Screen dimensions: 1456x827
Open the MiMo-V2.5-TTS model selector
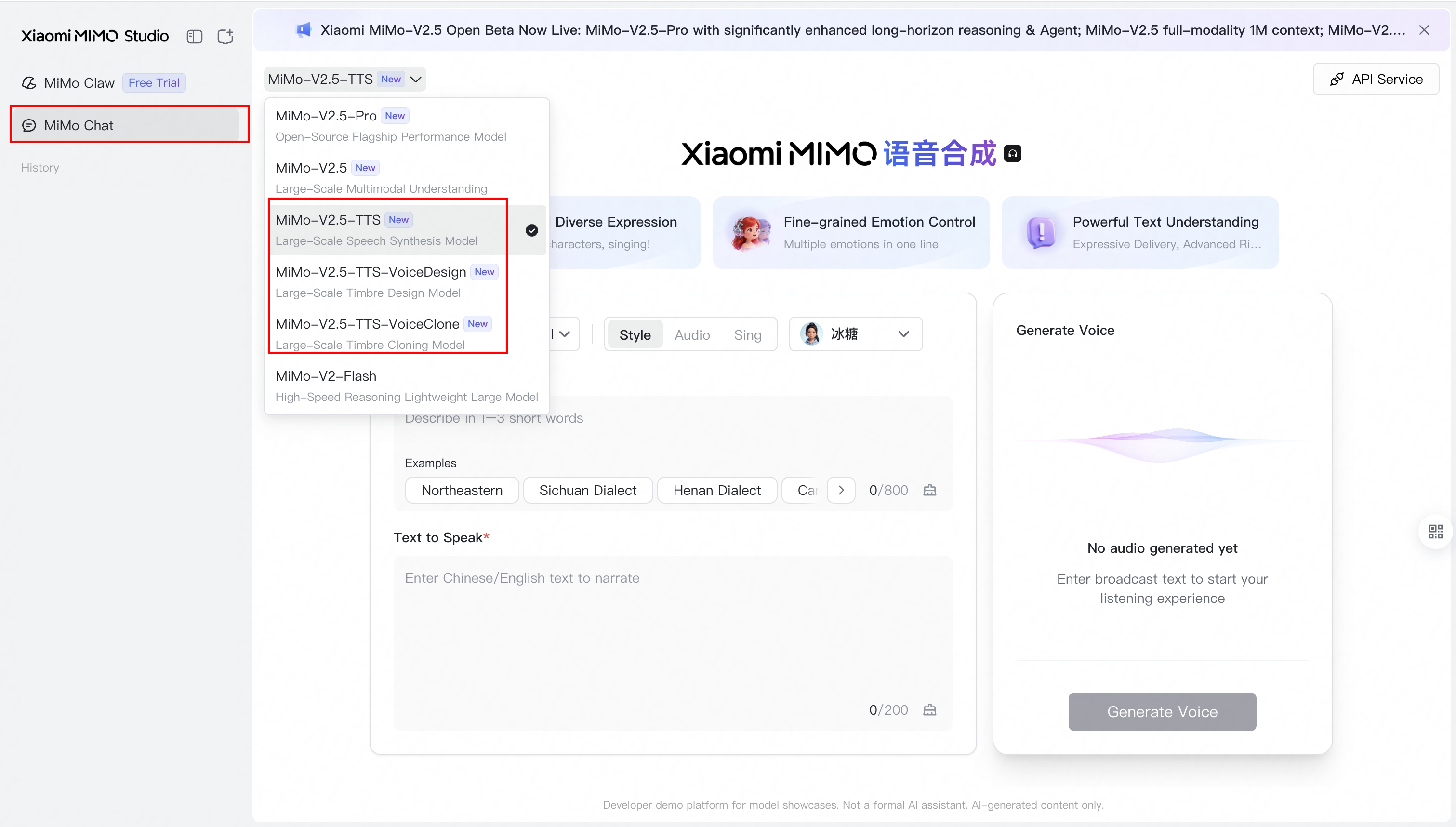pos(344,79)
